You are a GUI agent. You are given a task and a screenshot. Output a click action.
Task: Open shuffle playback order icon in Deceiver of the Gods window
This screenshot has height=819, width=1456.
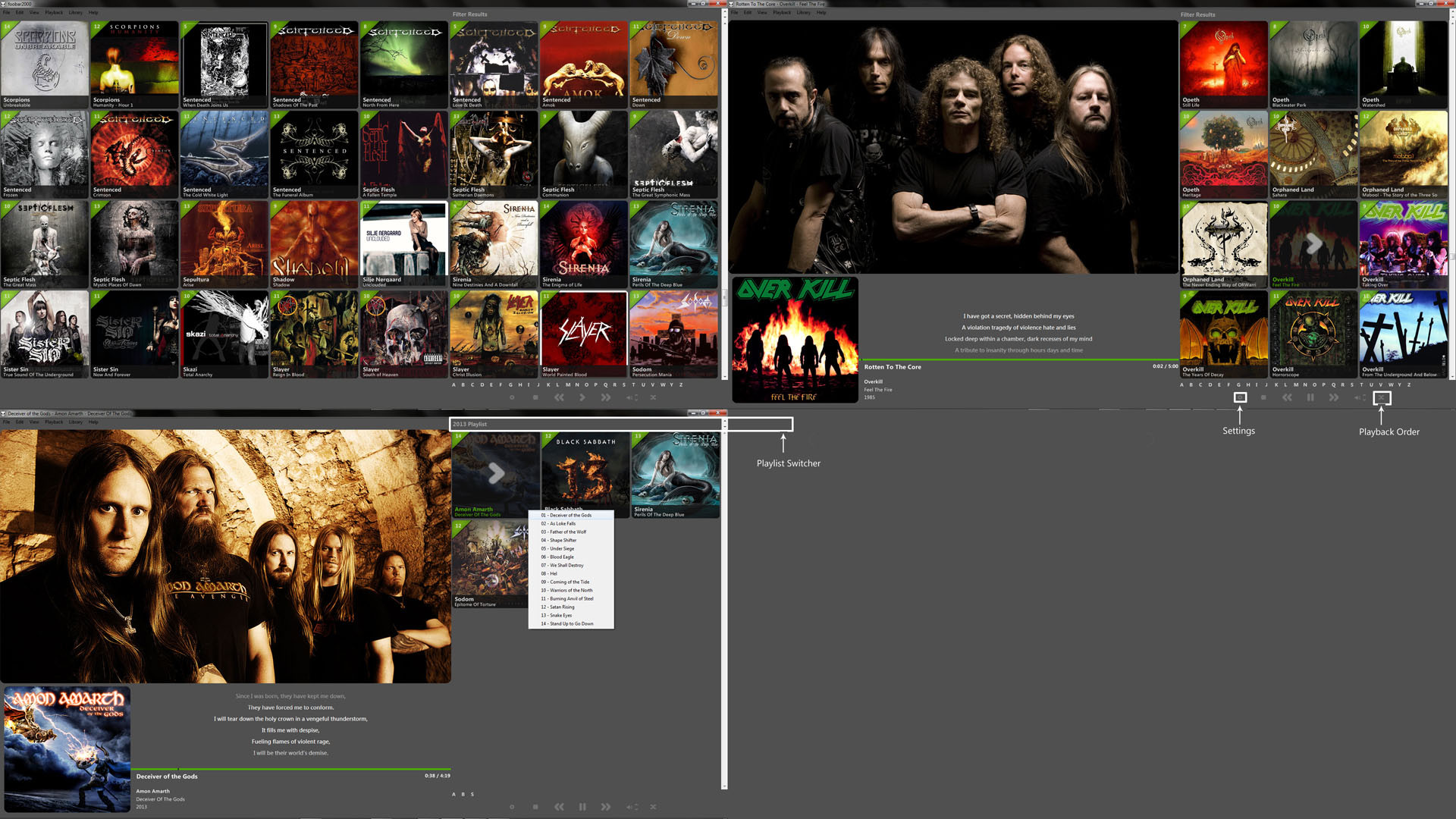tap(653, 807)
